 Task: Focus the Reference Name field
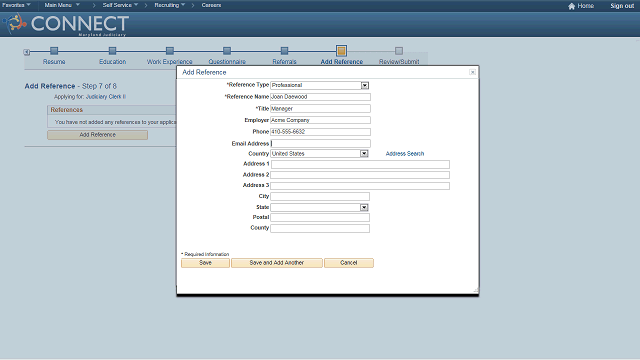pyautogui.click(x=320, y=97)
